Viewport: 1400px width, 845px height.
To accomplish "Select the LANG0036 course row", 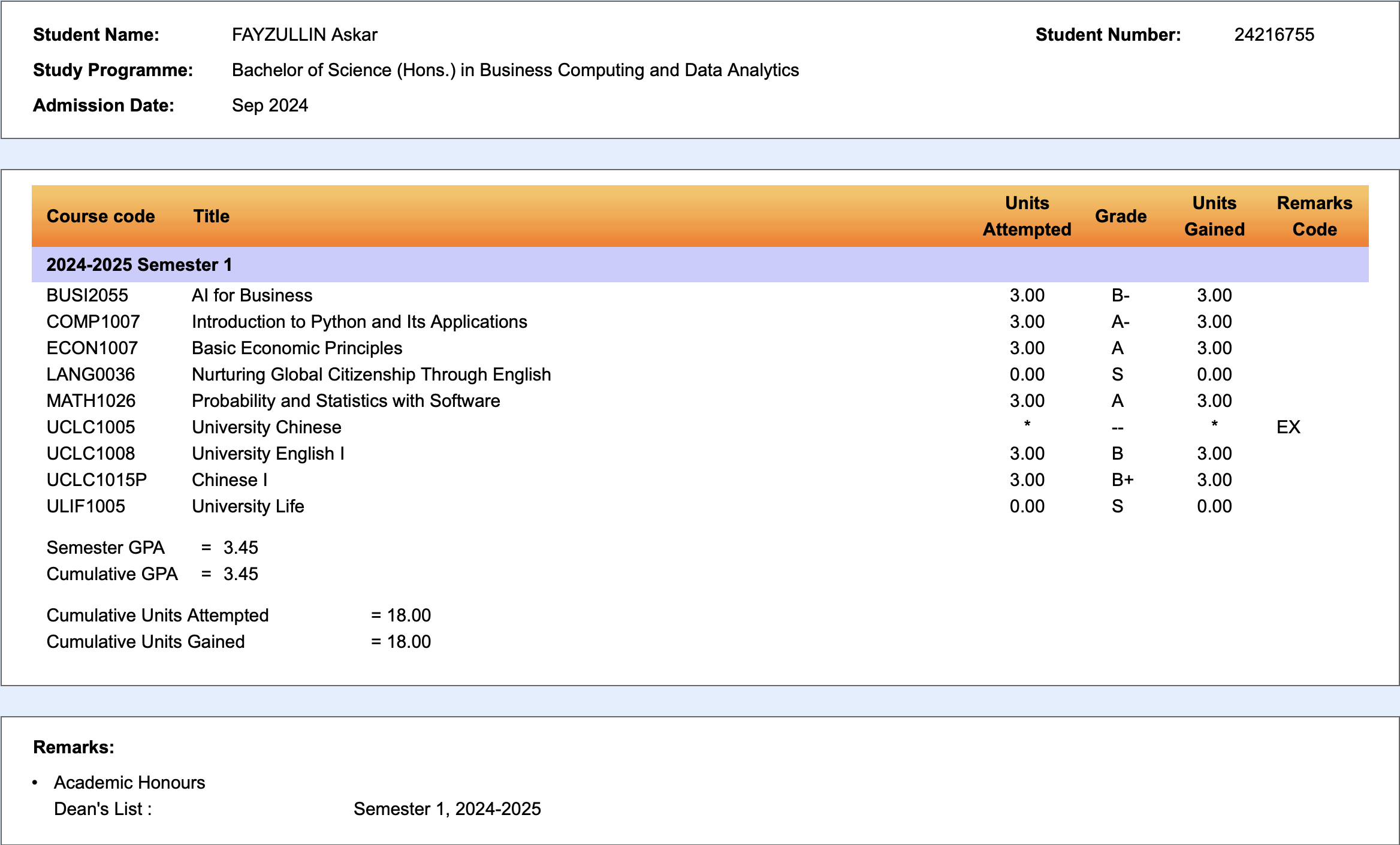I will click(371, 374).
